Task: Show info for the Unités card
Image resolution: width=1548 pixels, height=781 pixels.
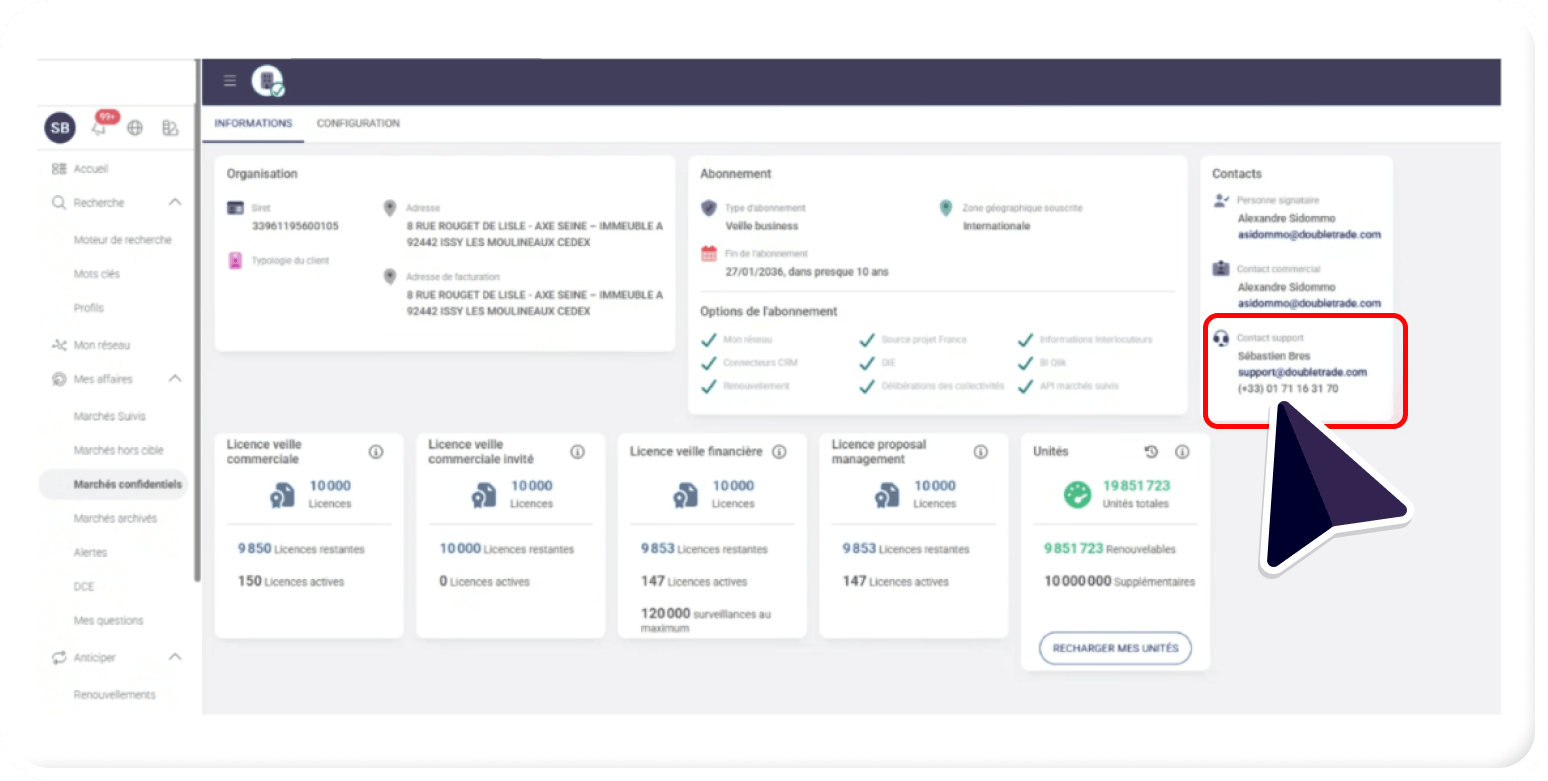Action: pyautogui.click(x=1182, y=452)
